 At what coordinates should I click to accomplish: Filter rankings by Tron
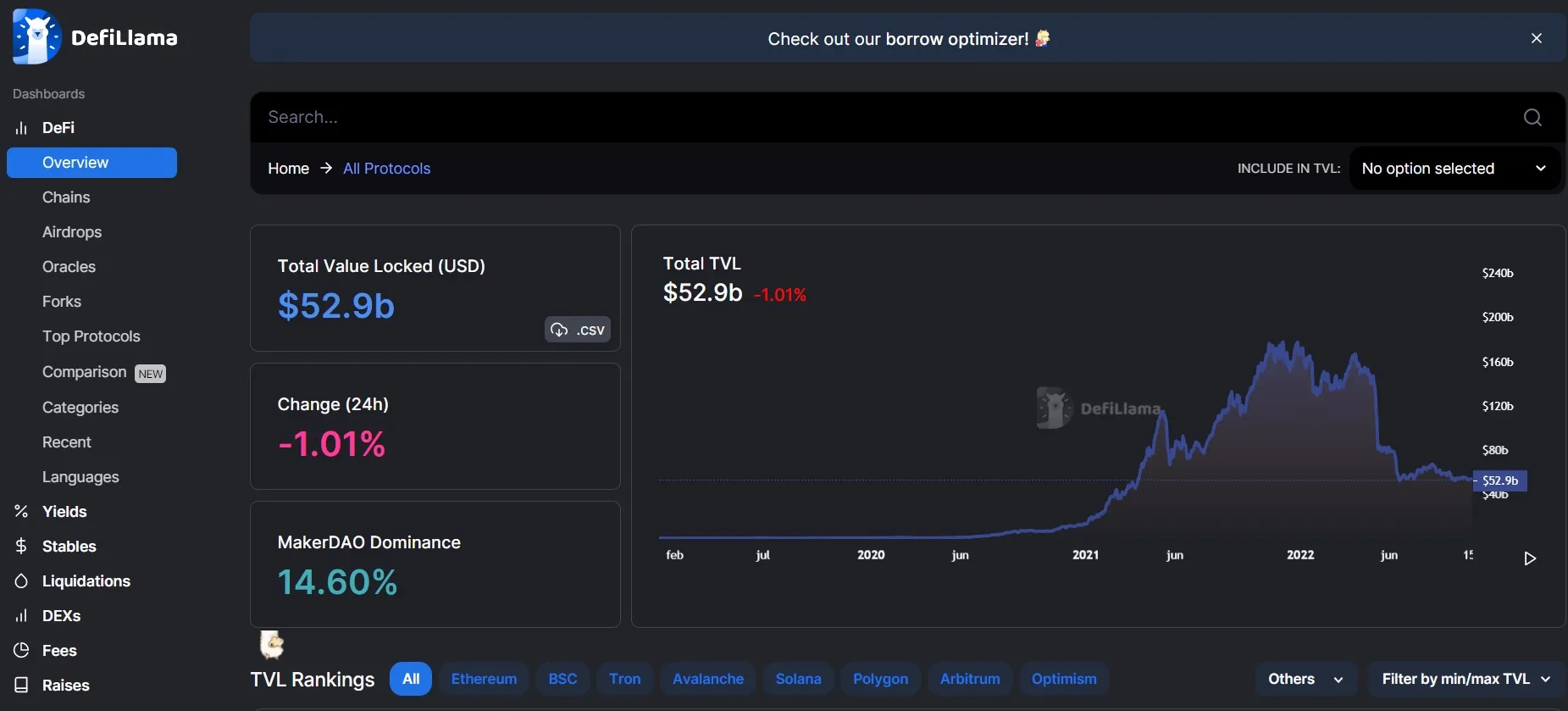click(x=625, y=679)
